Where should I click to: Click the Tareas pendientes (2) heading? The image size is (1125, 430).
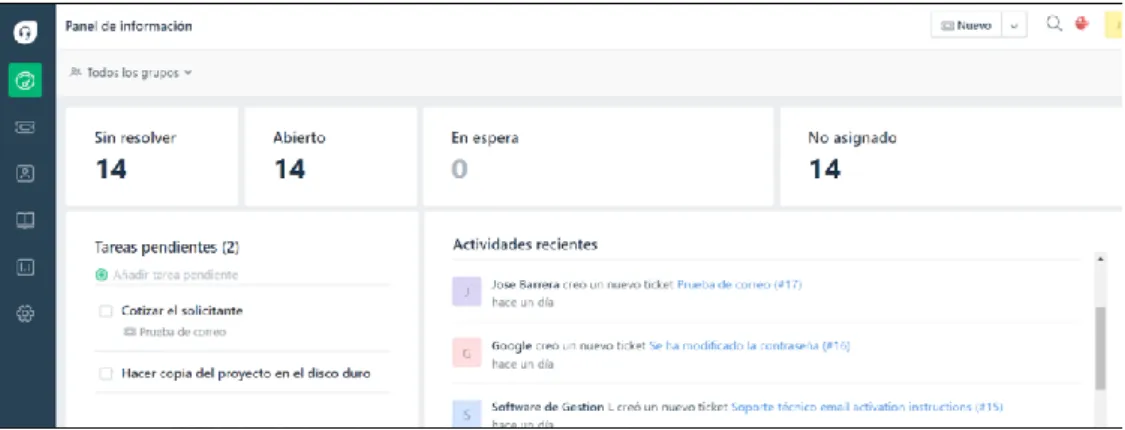(x=167, y=248)
